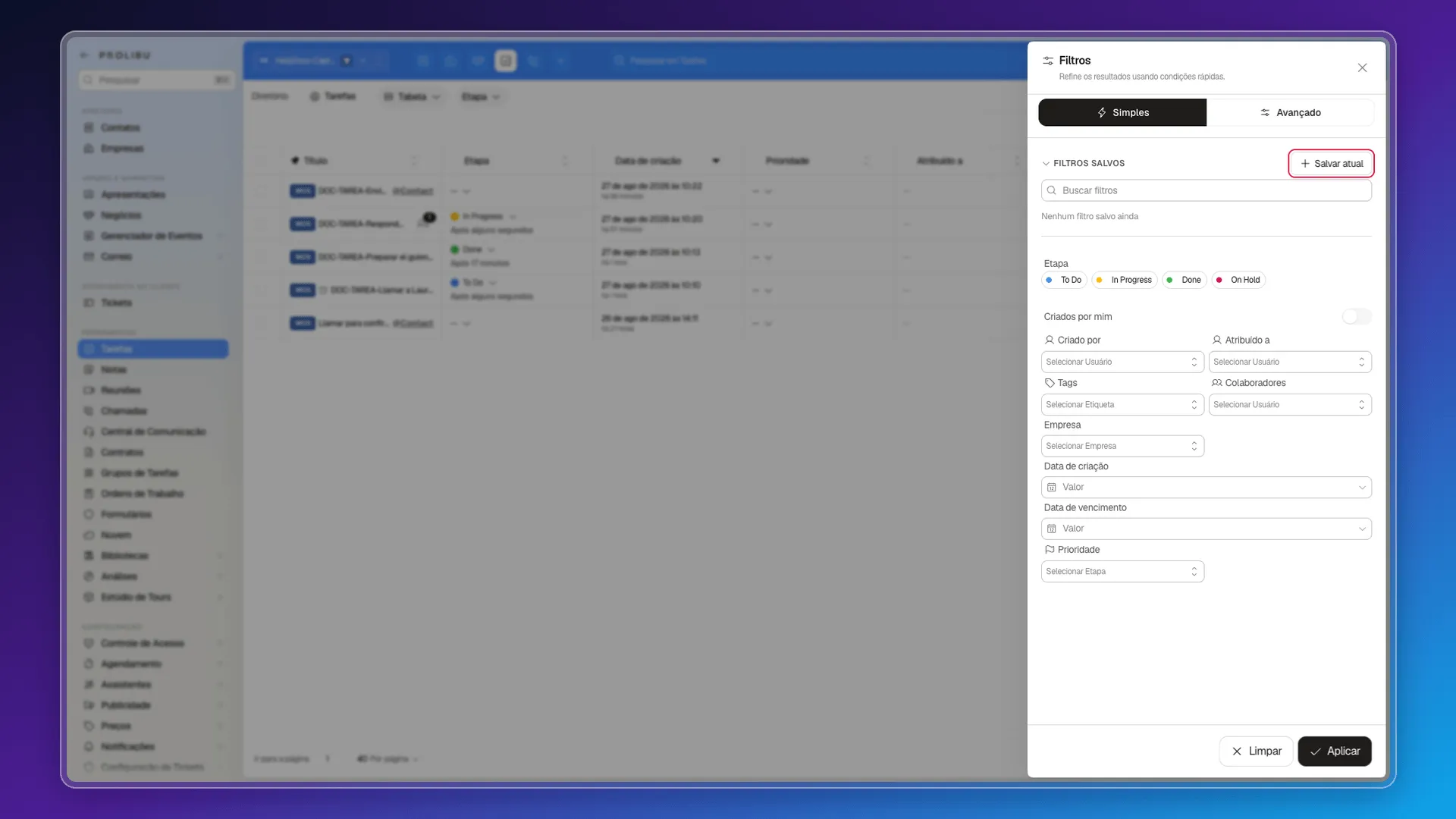Select the To Do stage chip
The height and width of the screenshot is (819, 1456).
point(1064,280)
